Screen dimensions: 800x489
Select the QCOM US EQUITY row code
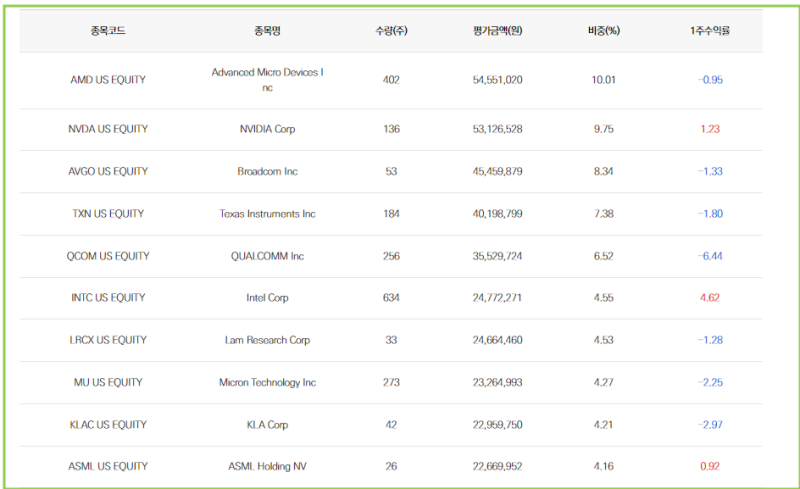[x=108, y=256]
